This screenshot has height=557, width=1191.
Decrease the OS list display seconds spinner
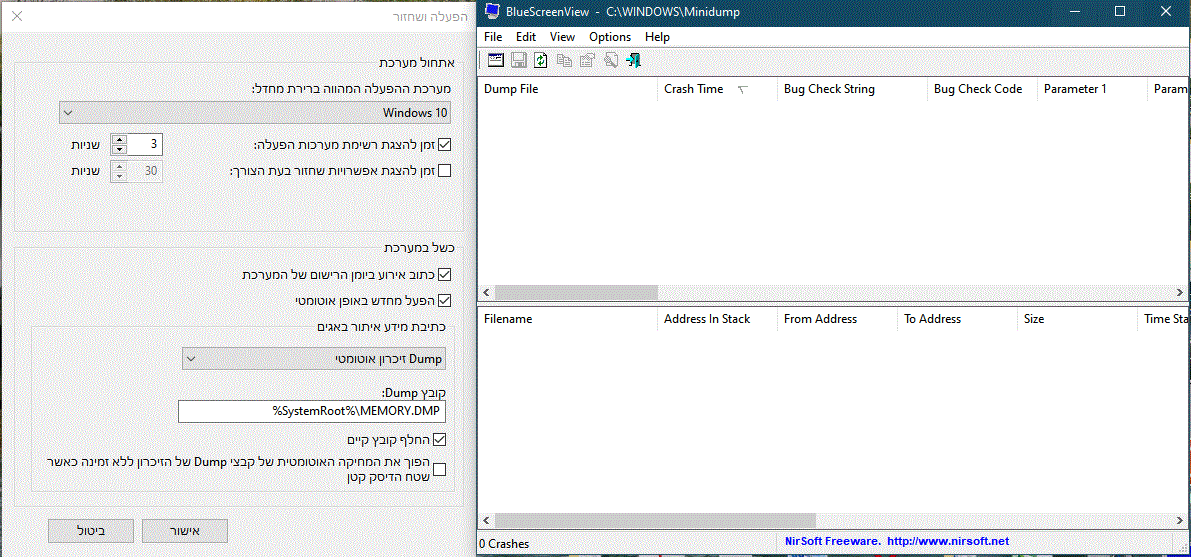pos(119,150)
